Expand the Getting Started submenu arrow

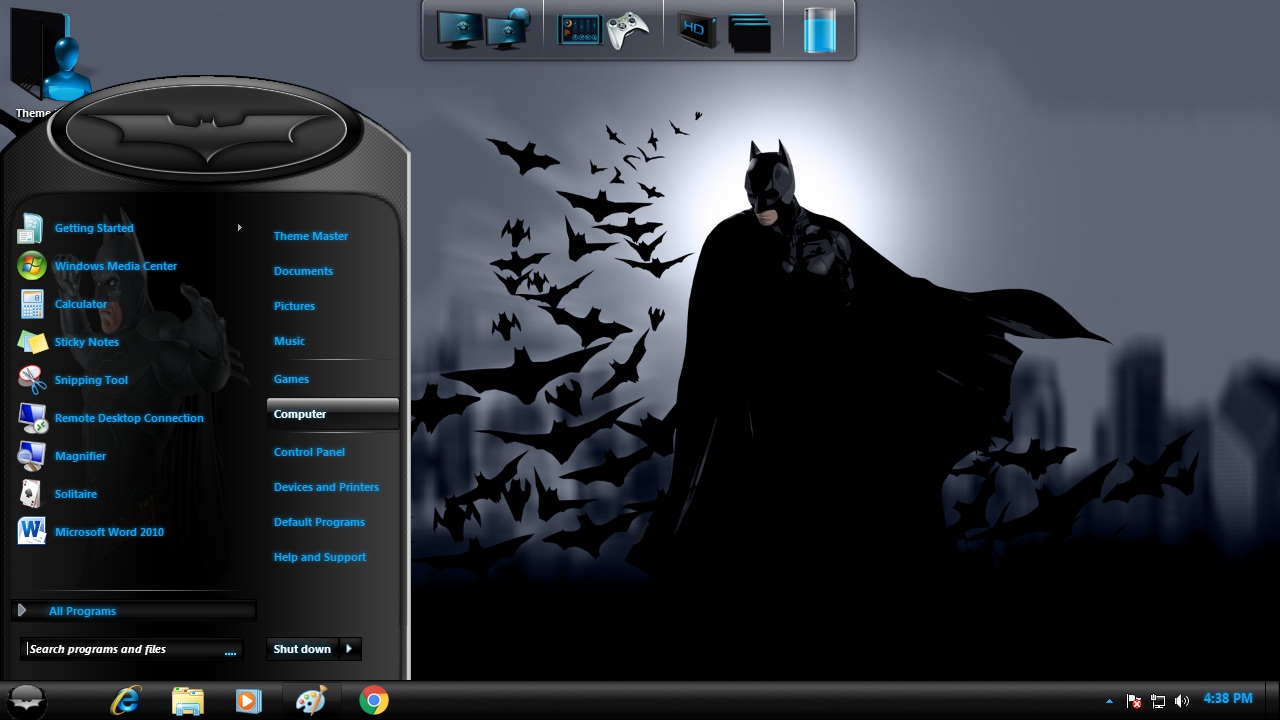coord(240,228)
